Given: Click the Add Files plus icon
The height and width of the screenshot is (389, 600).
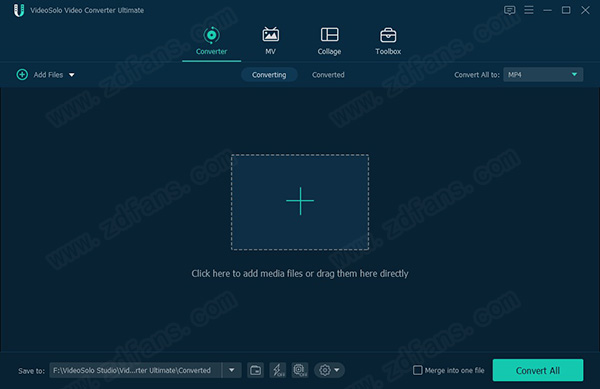Looking at the screenshot, I should (x=22, y=74).
